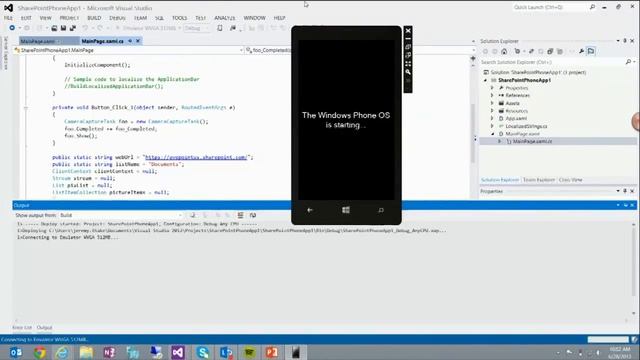Open the Show output from Build dropdown
This screenshot has height=360, width=640.
point(121,215)
